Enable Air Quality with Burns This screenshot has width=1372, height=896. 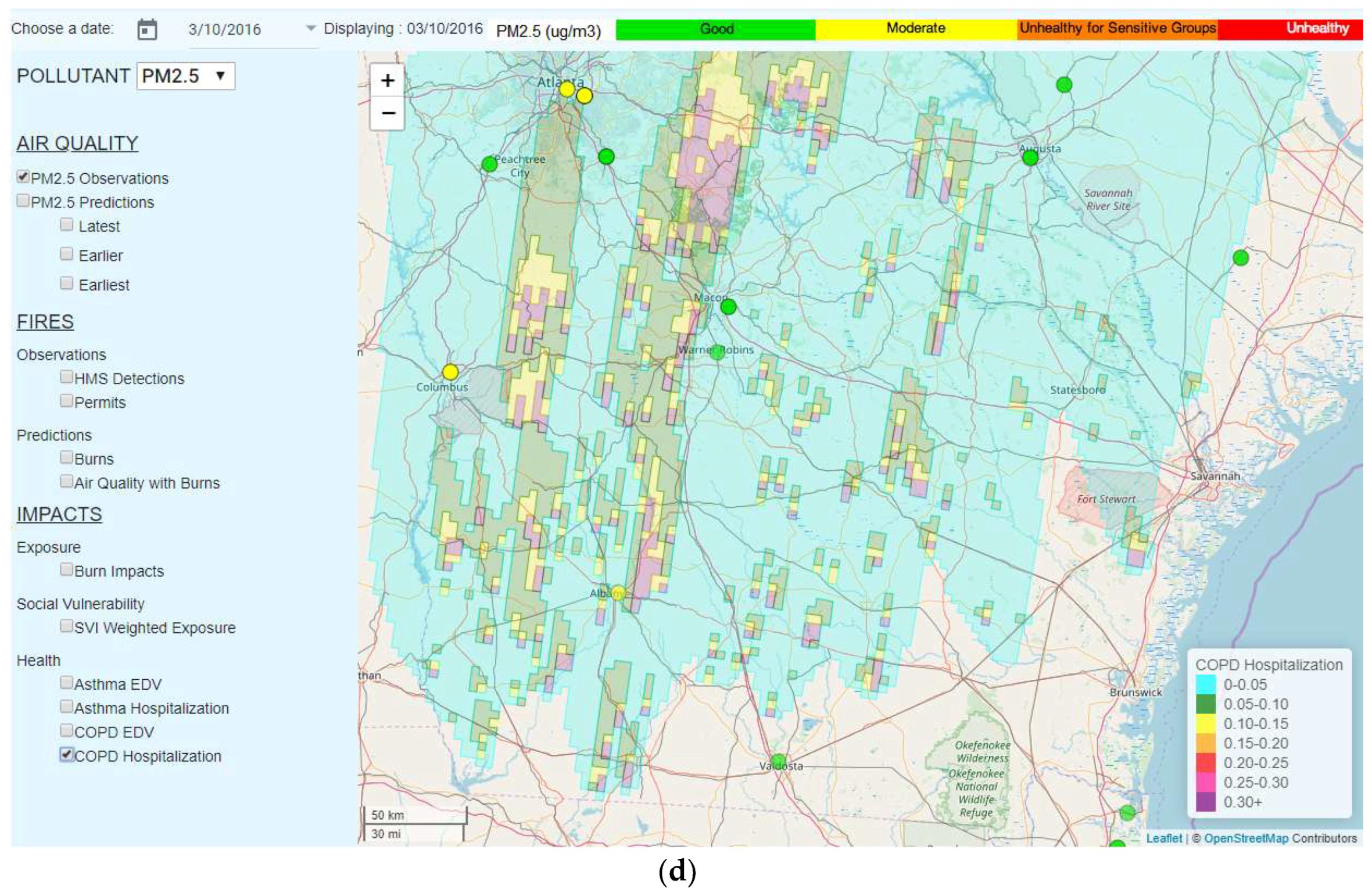67,481
